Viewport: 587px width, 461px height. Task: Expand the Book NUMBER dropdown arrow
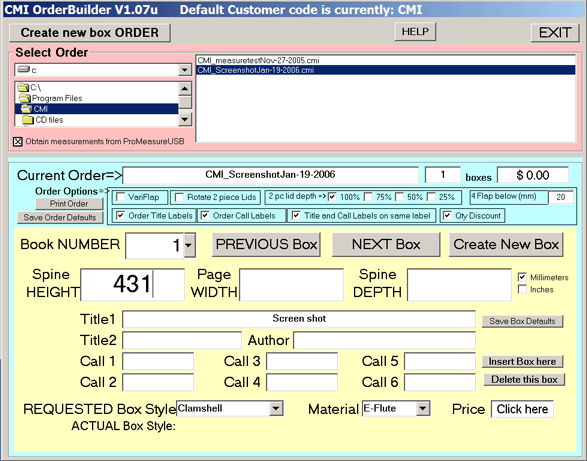pos(189,245)
